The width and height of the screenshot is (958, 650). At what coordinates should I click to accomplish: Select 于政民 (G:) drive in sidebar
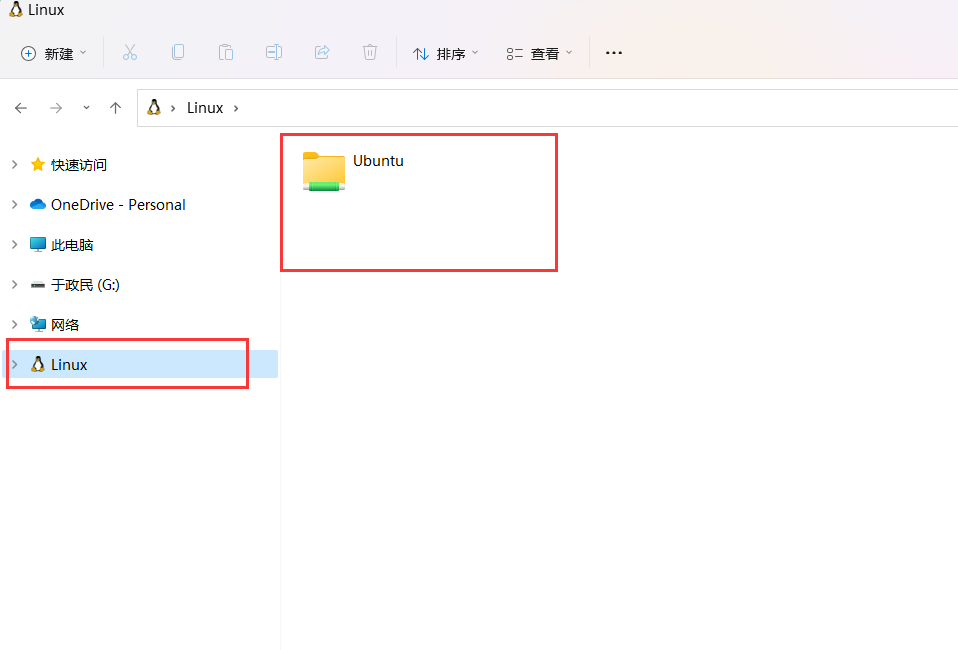86,285
